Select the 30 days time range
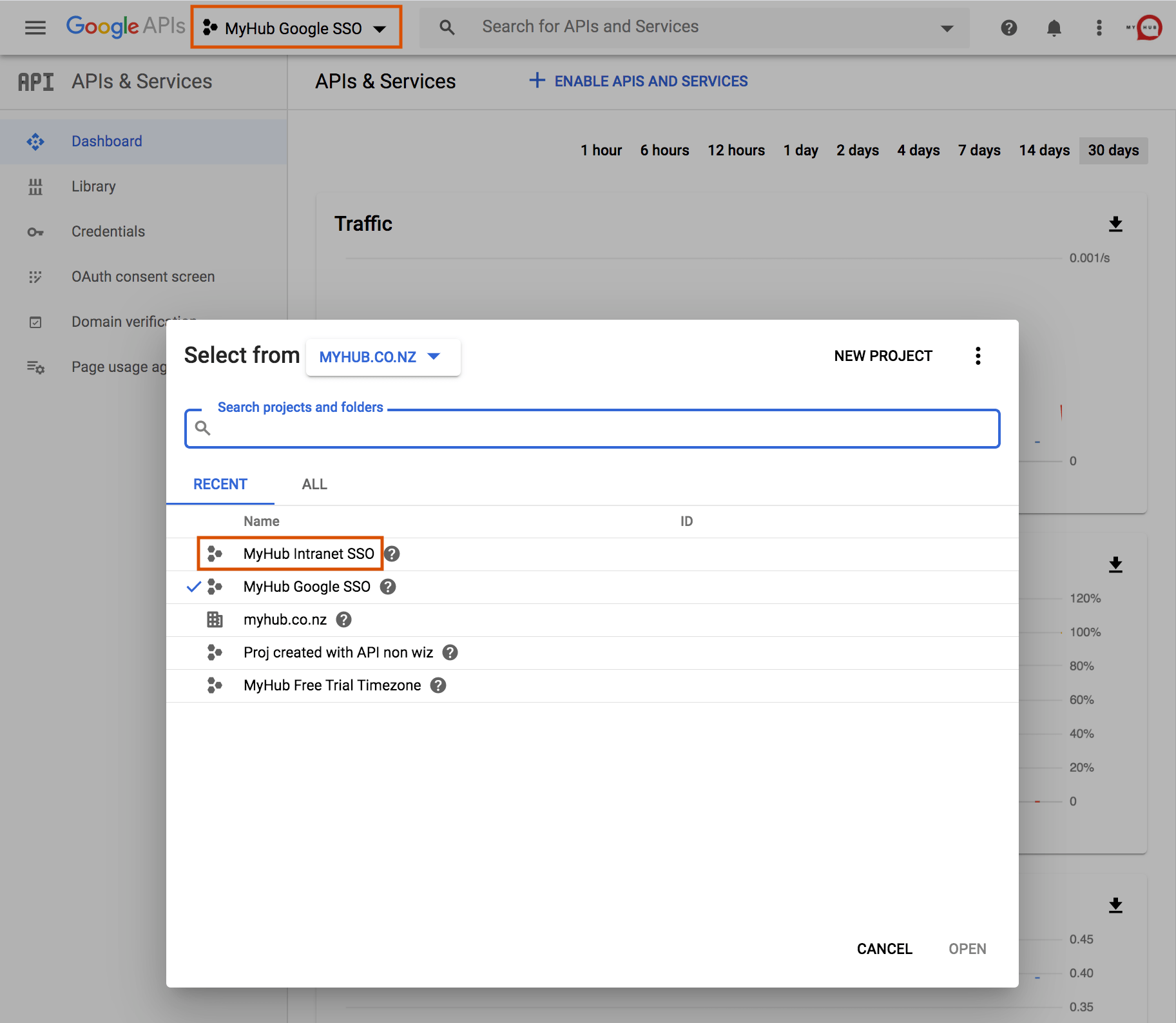Image resolution: width=1176 pixels, height=1023 pixels. (x=1113, y=150)
